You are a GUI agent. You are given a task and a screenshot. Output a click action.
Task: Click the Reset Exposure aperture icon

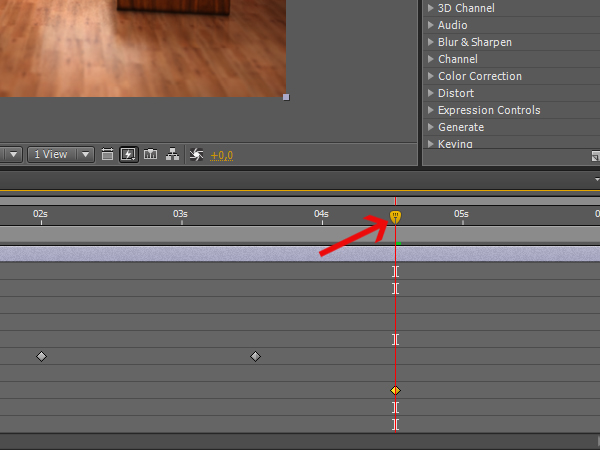(196, 154)
